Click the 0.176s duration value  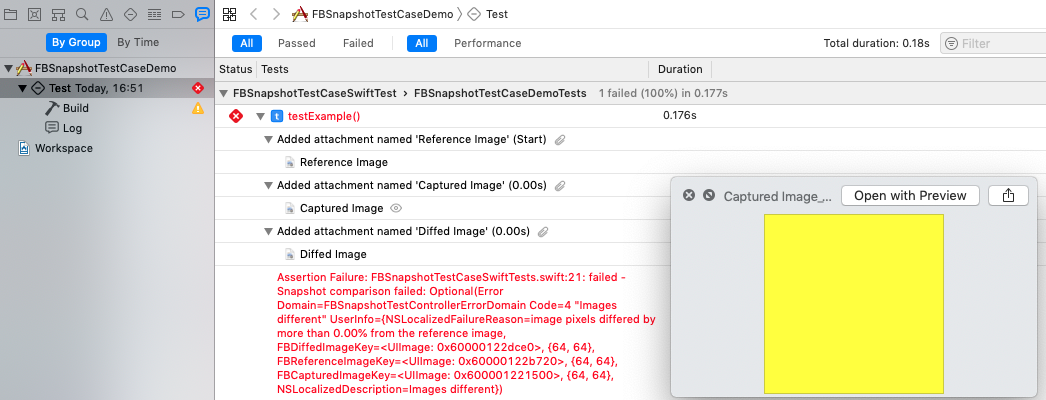point(680,116)
